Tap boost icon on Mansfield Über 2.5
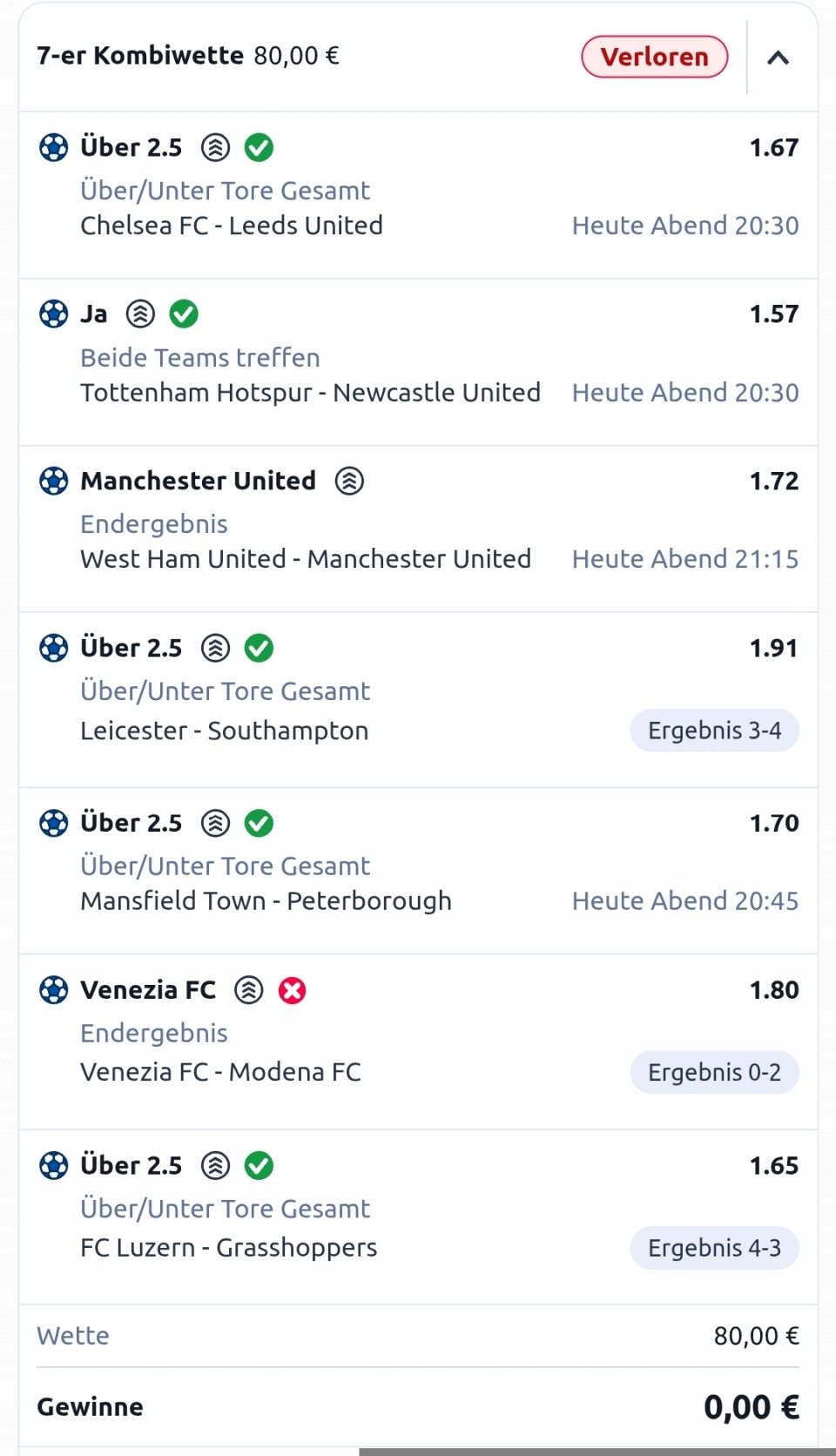This screenshot has height=1456, width=836. pos(215,823)
